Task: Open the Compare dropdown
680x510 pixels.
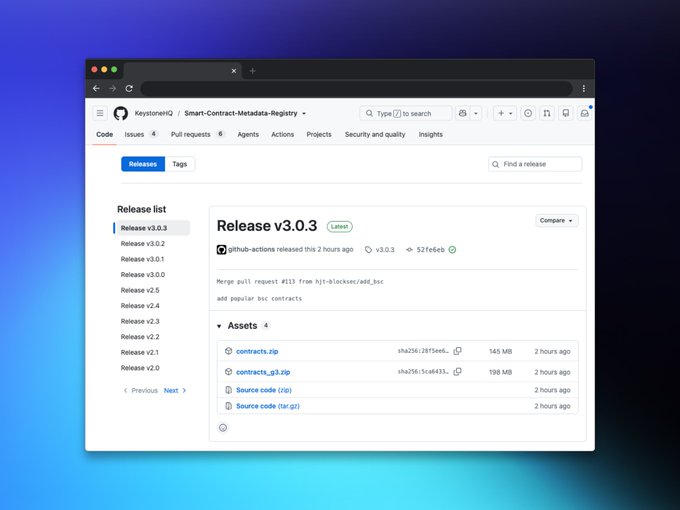Action: click(x=556, y=220)
